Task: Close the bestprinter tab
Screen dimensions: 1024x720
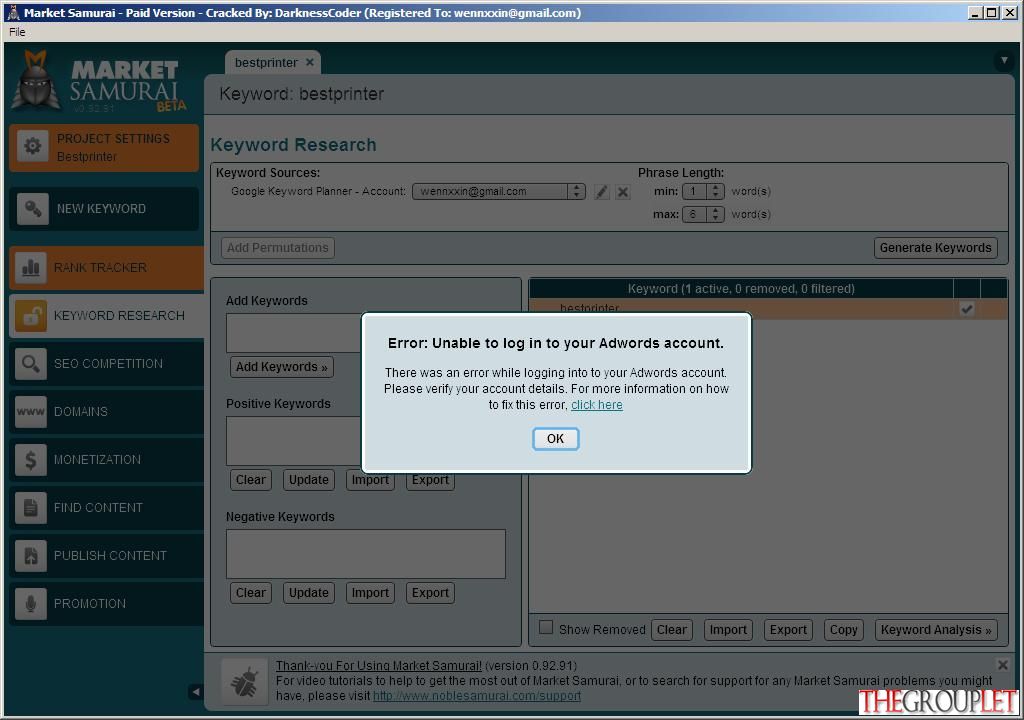Action: coord(310,62)
